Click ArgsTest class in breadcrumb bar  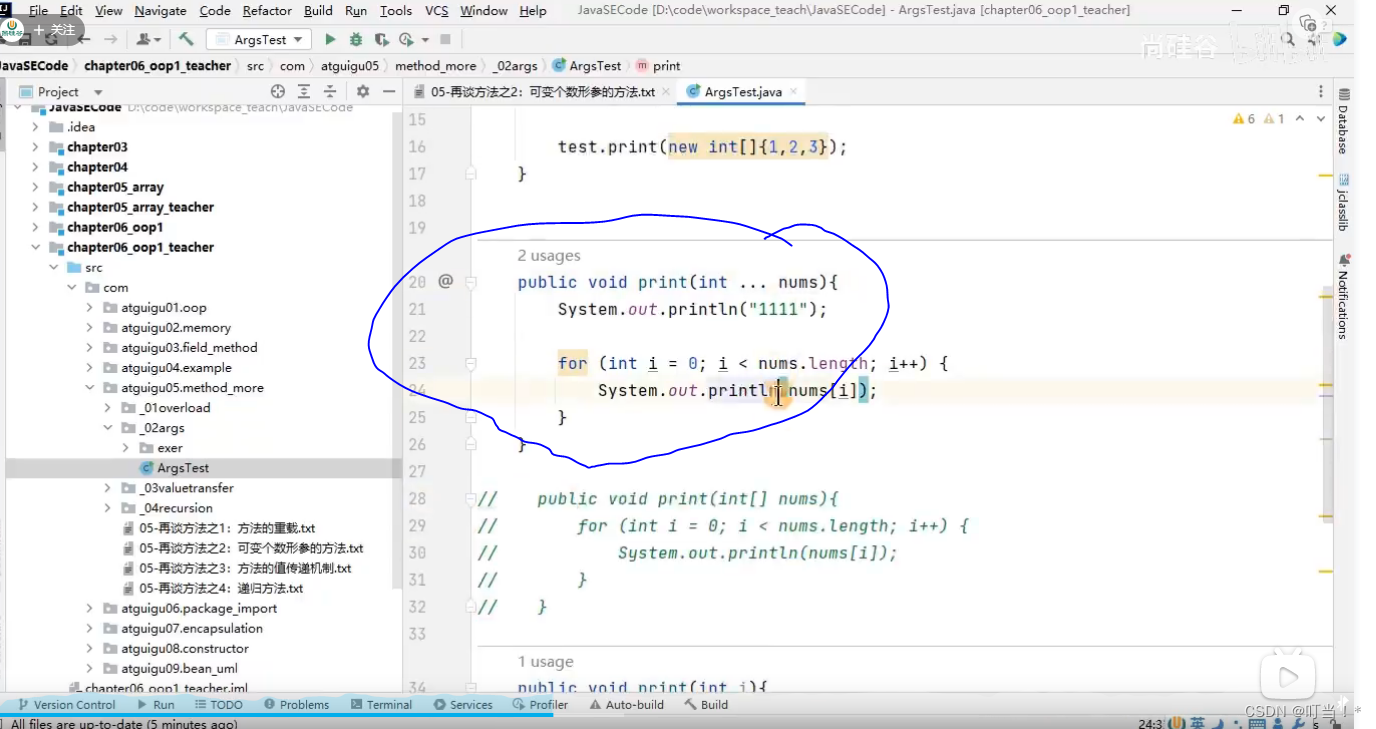[587, 66]
